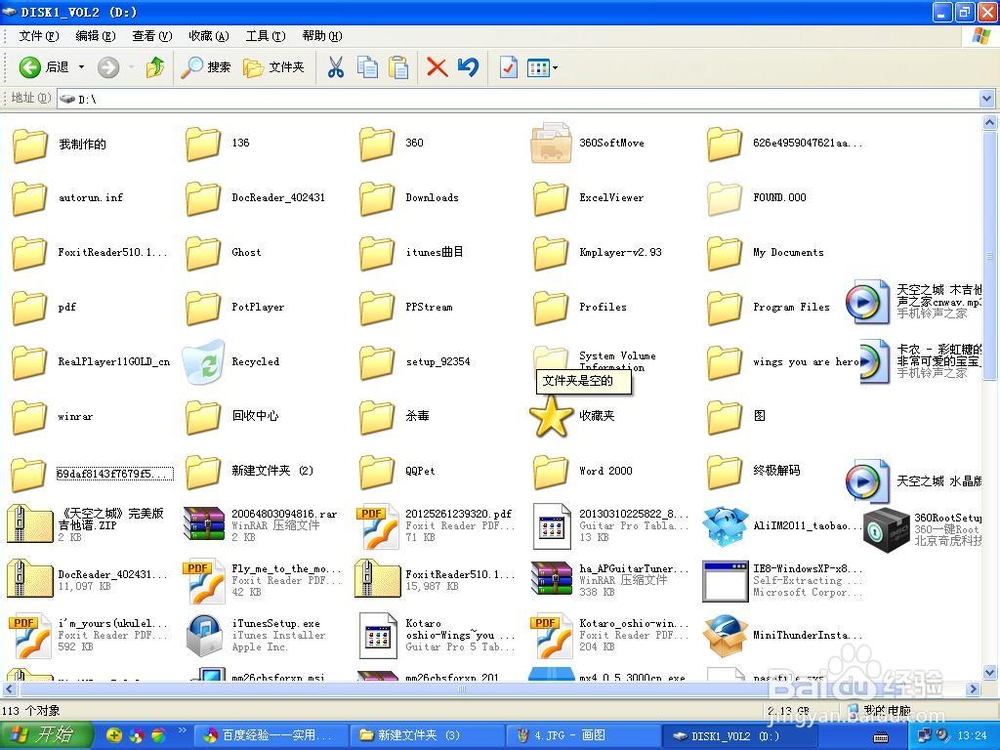Select the IE8-WindowsXP-x8... installer
This screenshot has height=750, width=1000.
click(x=783, y=580)
